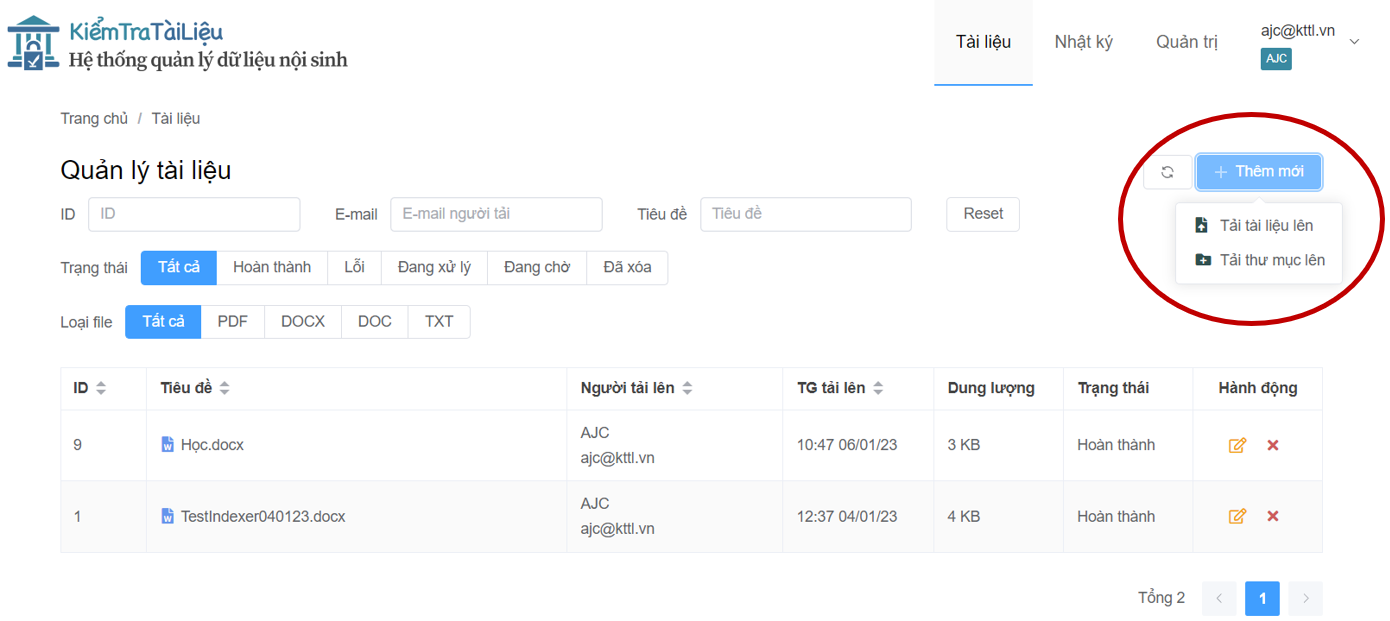
Task: Delete the Học.docx document
Action: tap(1273, 445)
